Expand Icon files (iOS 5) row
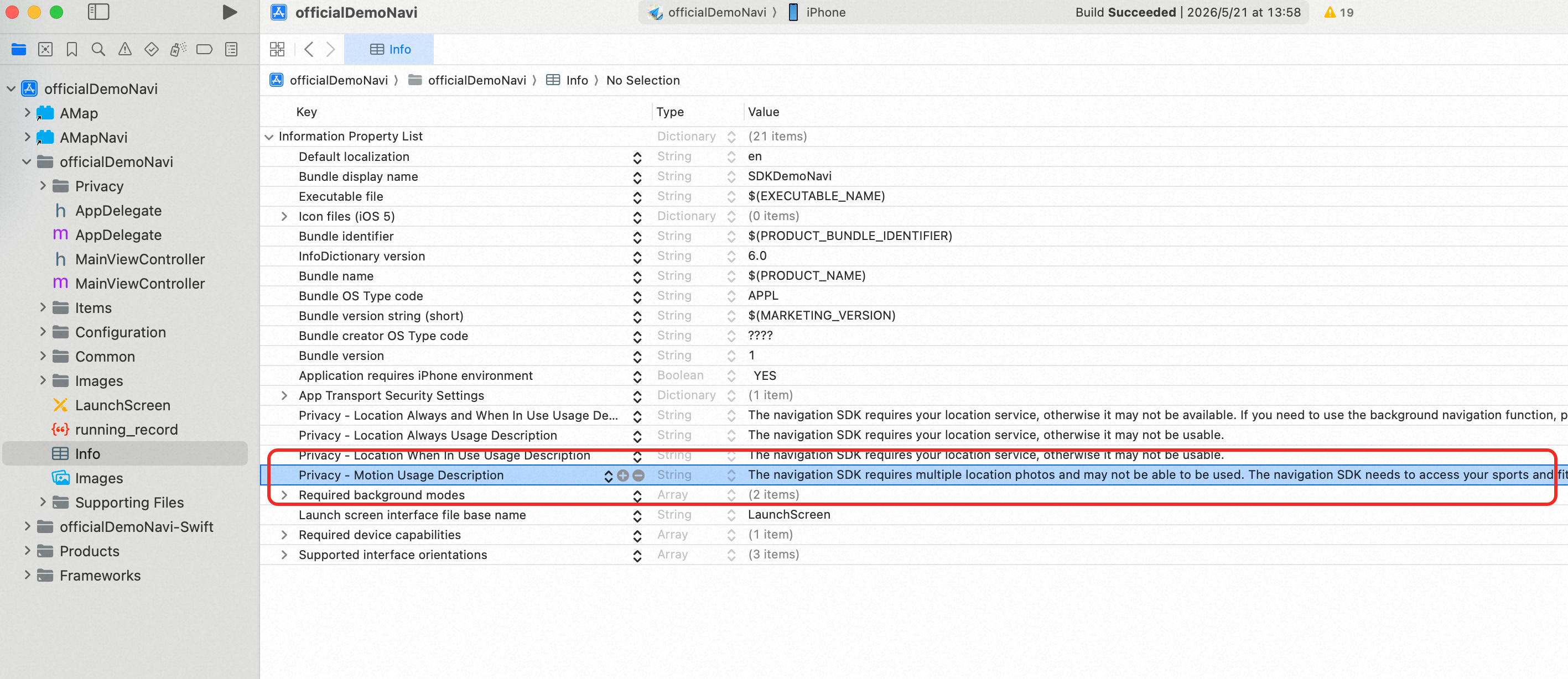The height and width of the screenshot is (679, 1568). pyautogui.click(x=284, y=217)
